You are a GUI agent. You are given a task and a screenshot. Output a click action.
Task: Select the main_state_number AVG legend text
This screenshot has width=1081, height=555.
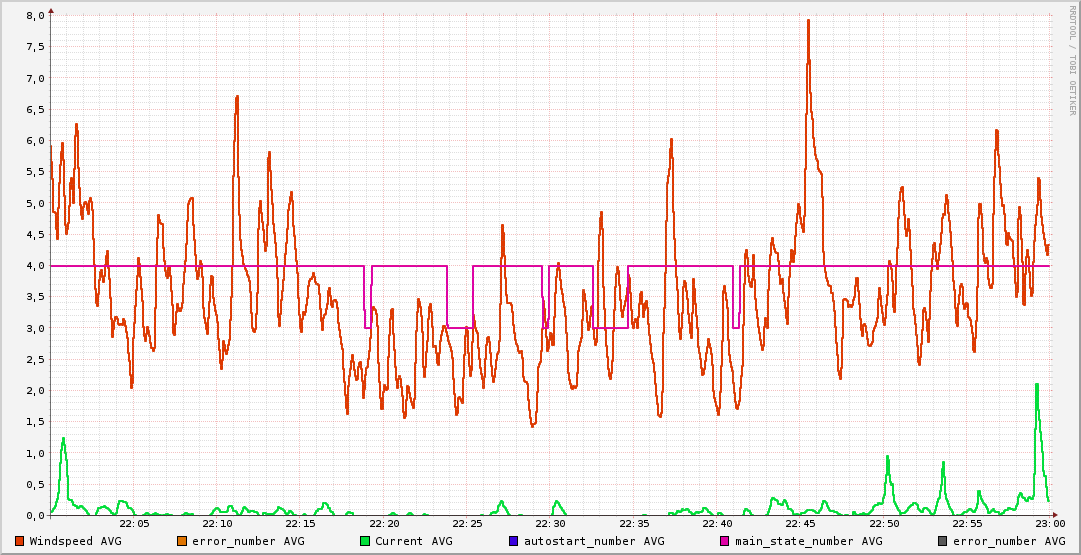point(808,541)
